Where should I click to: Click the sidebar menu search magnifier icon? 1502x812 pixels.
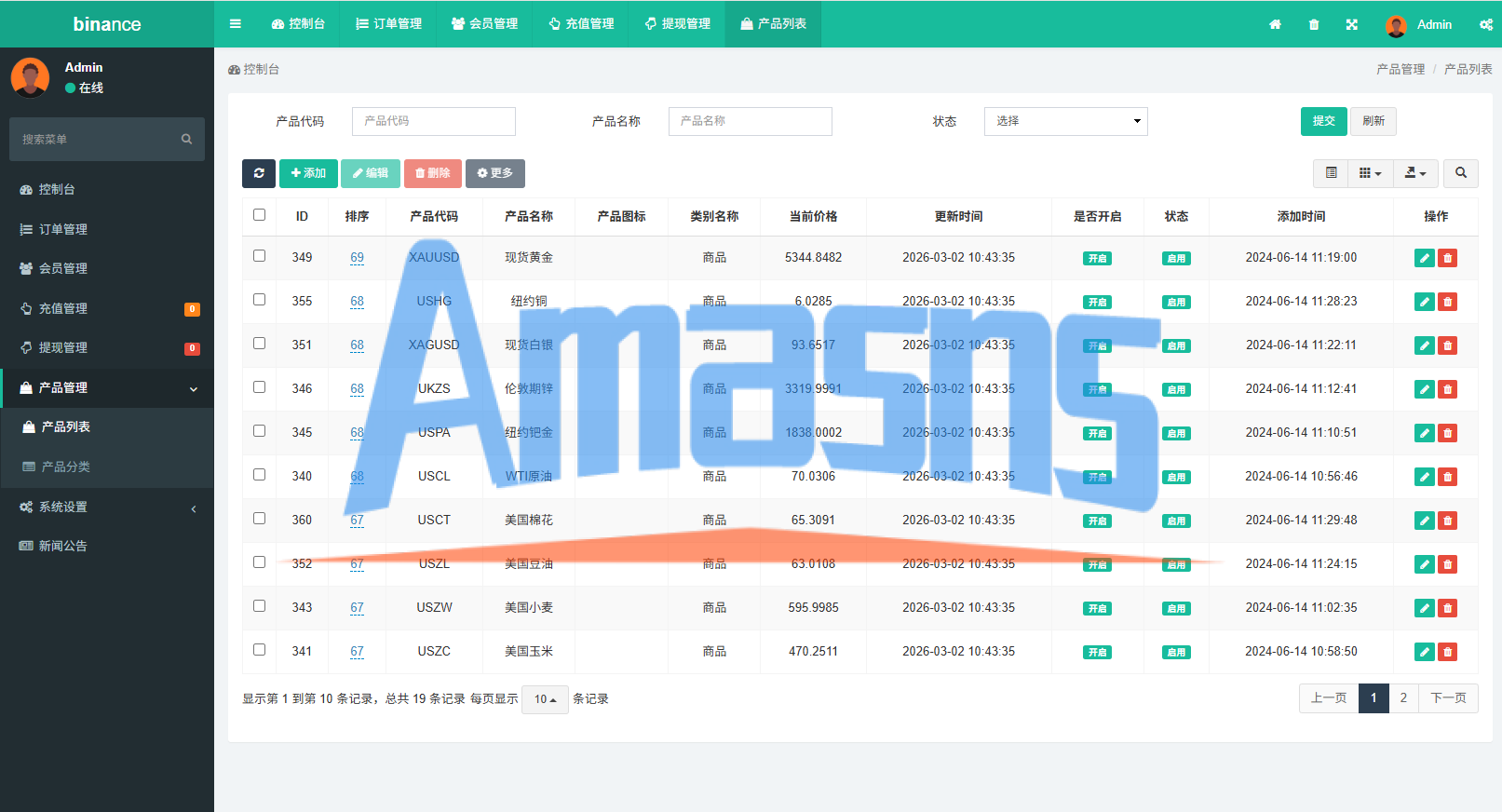click(x=186, y=139)
